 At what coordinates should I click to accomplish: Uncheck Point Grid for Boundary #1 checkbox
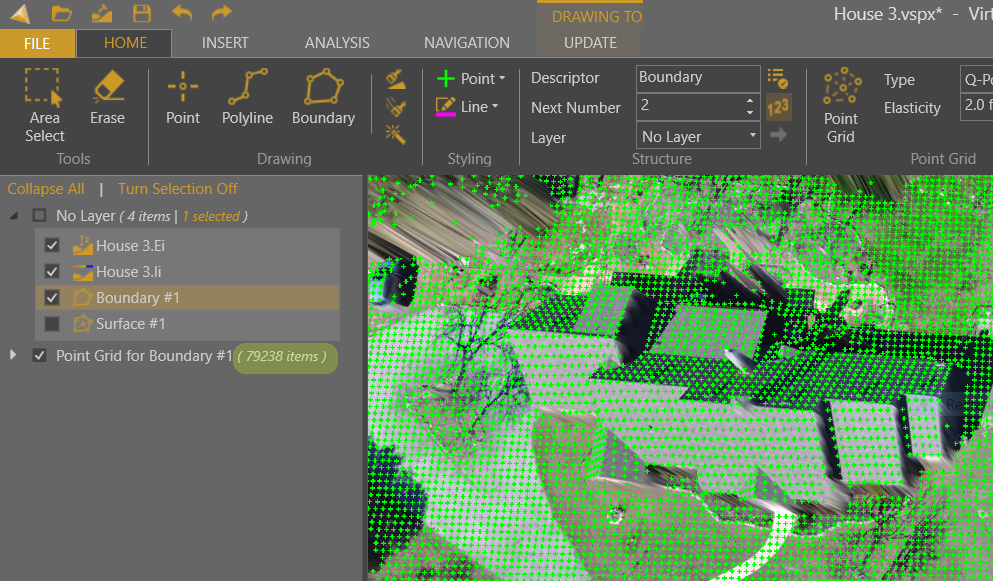[39, 355]
